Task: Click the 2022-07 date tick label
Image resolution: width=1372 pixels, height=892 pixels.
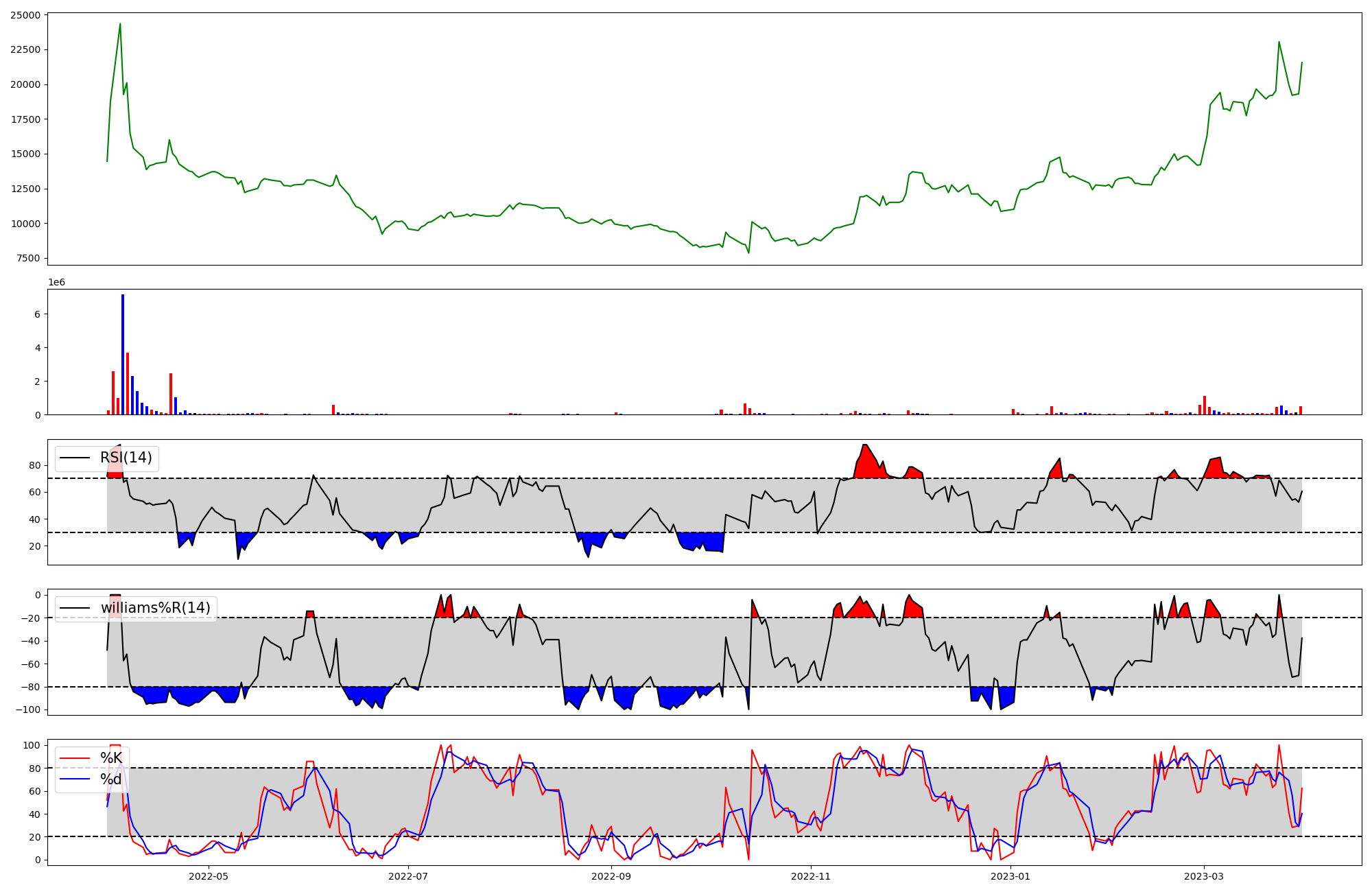Action: click(x=409, y=876)
